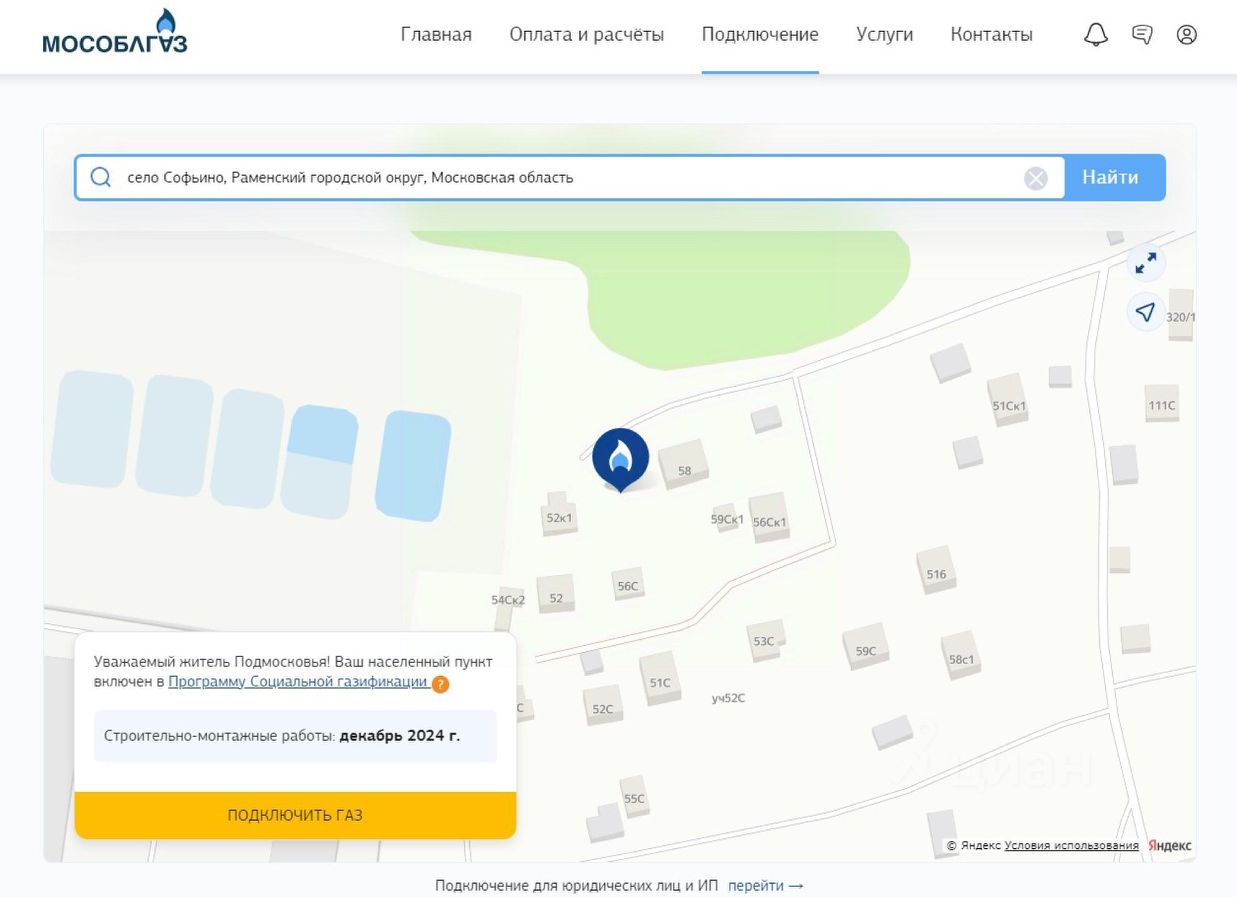
Task: Select building 59С on the map
Action: point(866,647)
